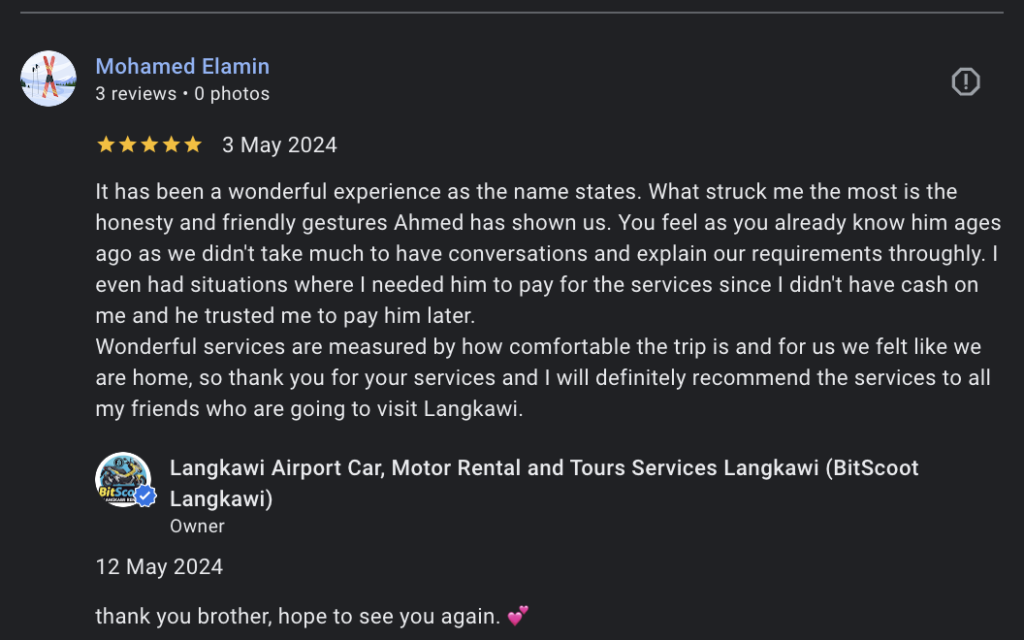The width and height of the screenshot is (1024, 640).
Task: Open Mohamed Elamin's profile avatar
Action: [x=48, y=79]
